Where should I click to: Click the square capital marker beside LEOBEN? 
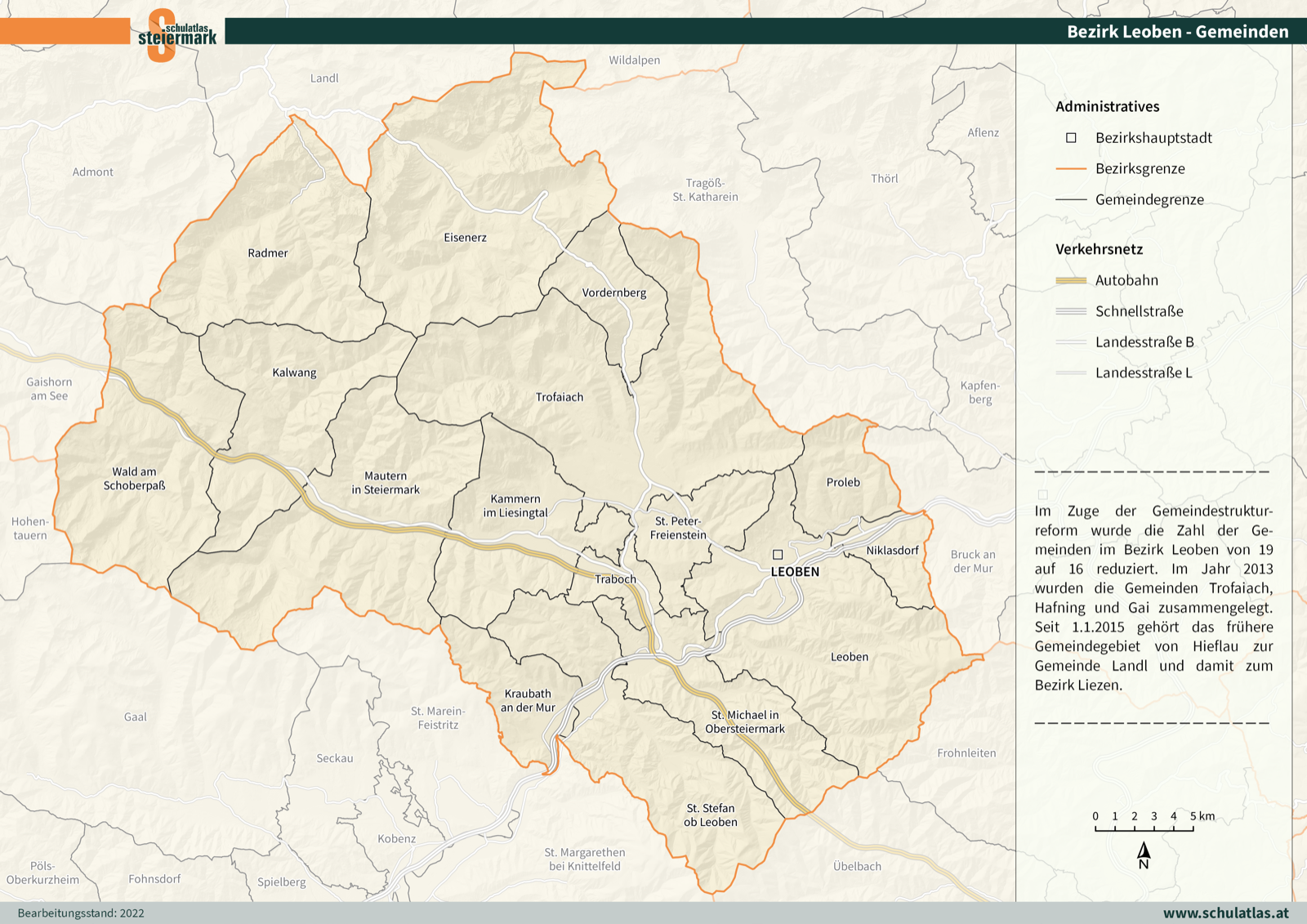click(778, 555)
